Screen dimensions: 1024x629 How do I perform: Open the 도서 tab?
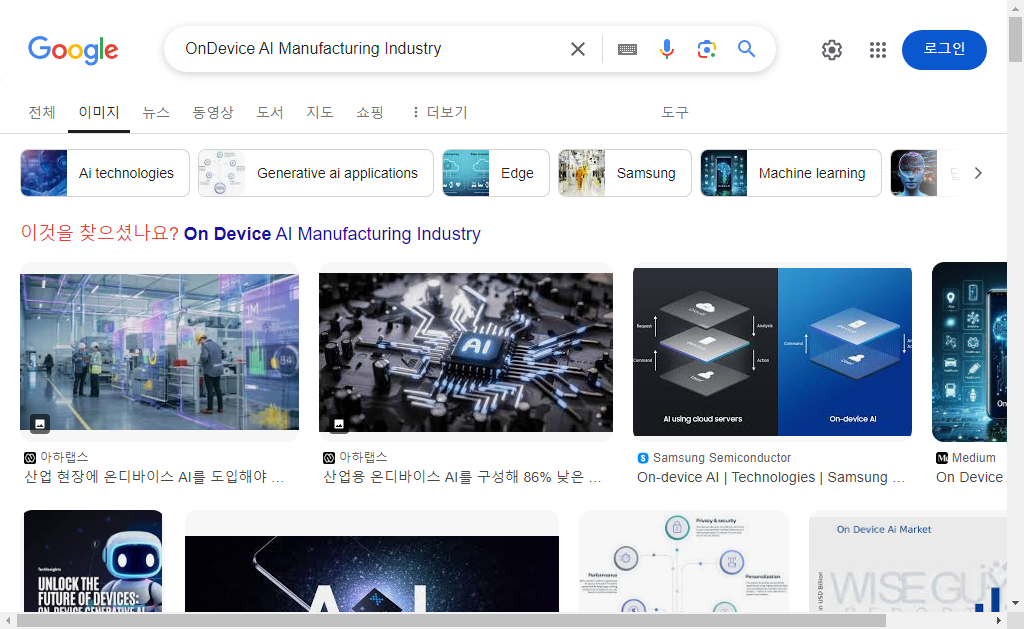(270, 112)
